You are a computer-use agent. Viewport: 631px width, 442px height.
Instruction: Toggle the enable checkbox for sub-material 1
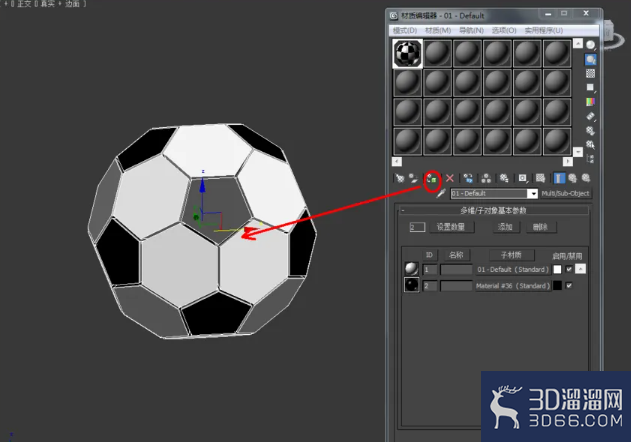(x=569, y=269)
